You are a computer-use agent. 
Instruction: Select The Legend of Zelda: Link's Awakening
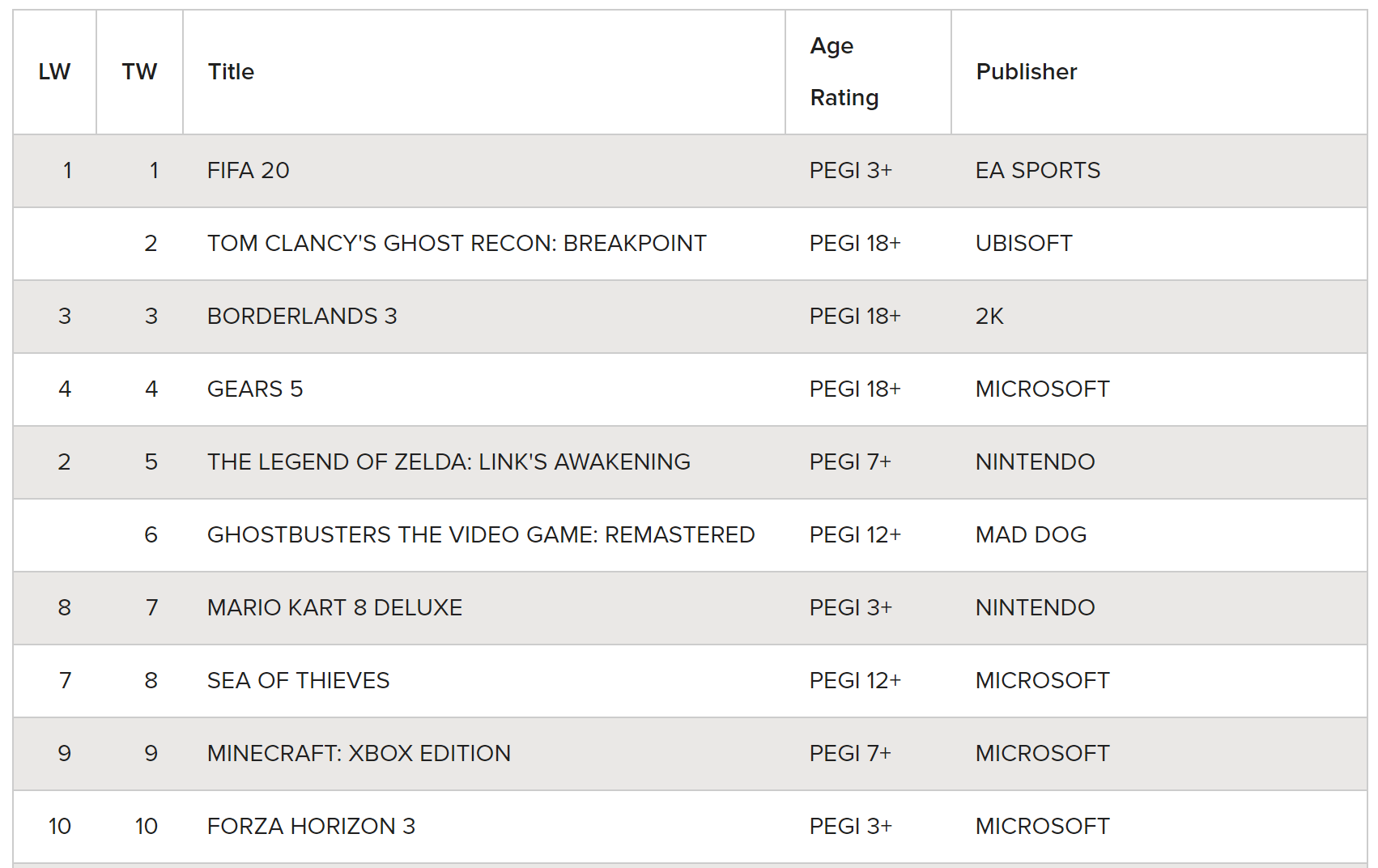click(x=449, y=462)
